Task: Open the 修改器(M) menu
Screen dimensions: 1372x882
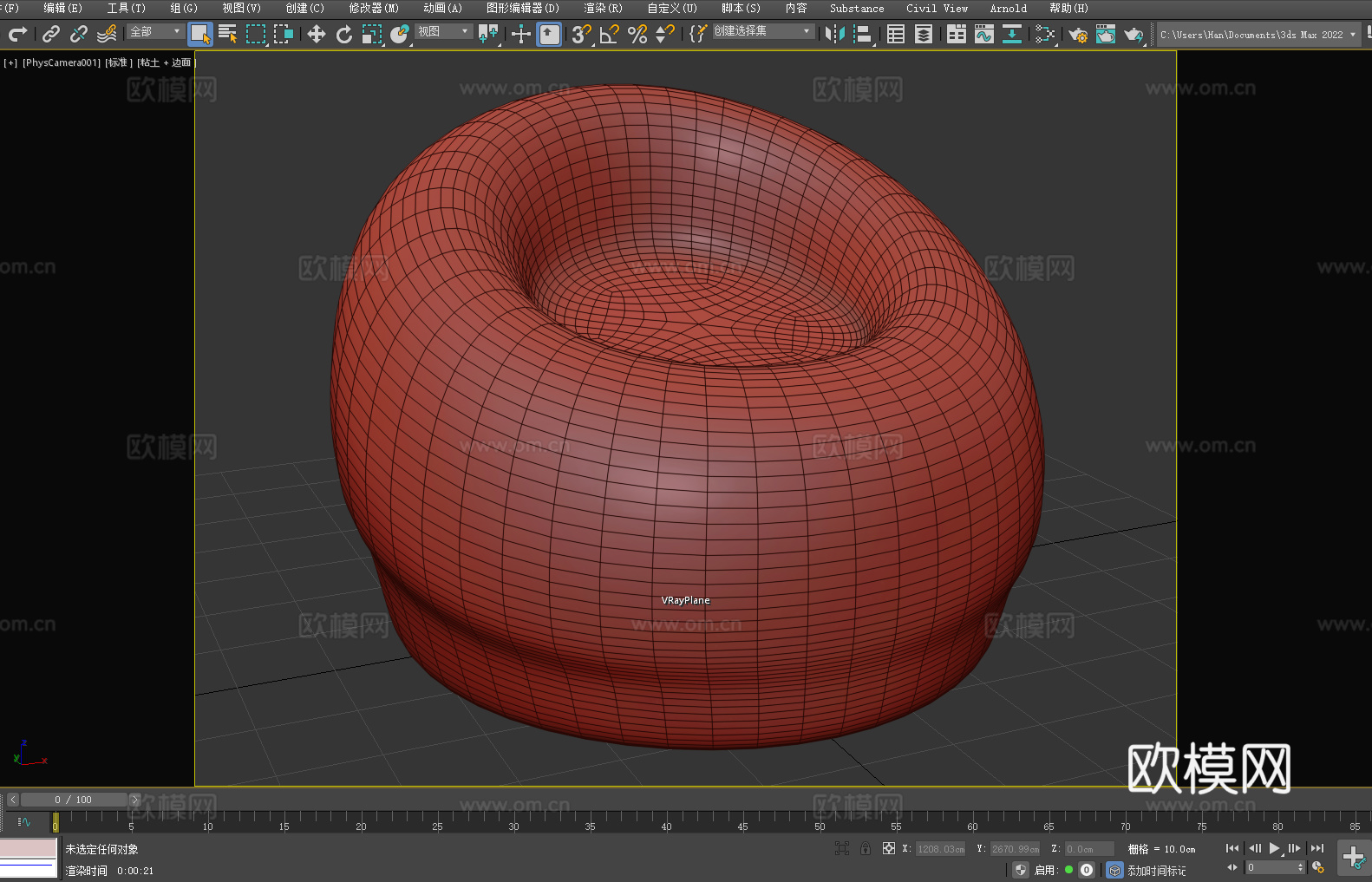Action: [x=374, y=8]
